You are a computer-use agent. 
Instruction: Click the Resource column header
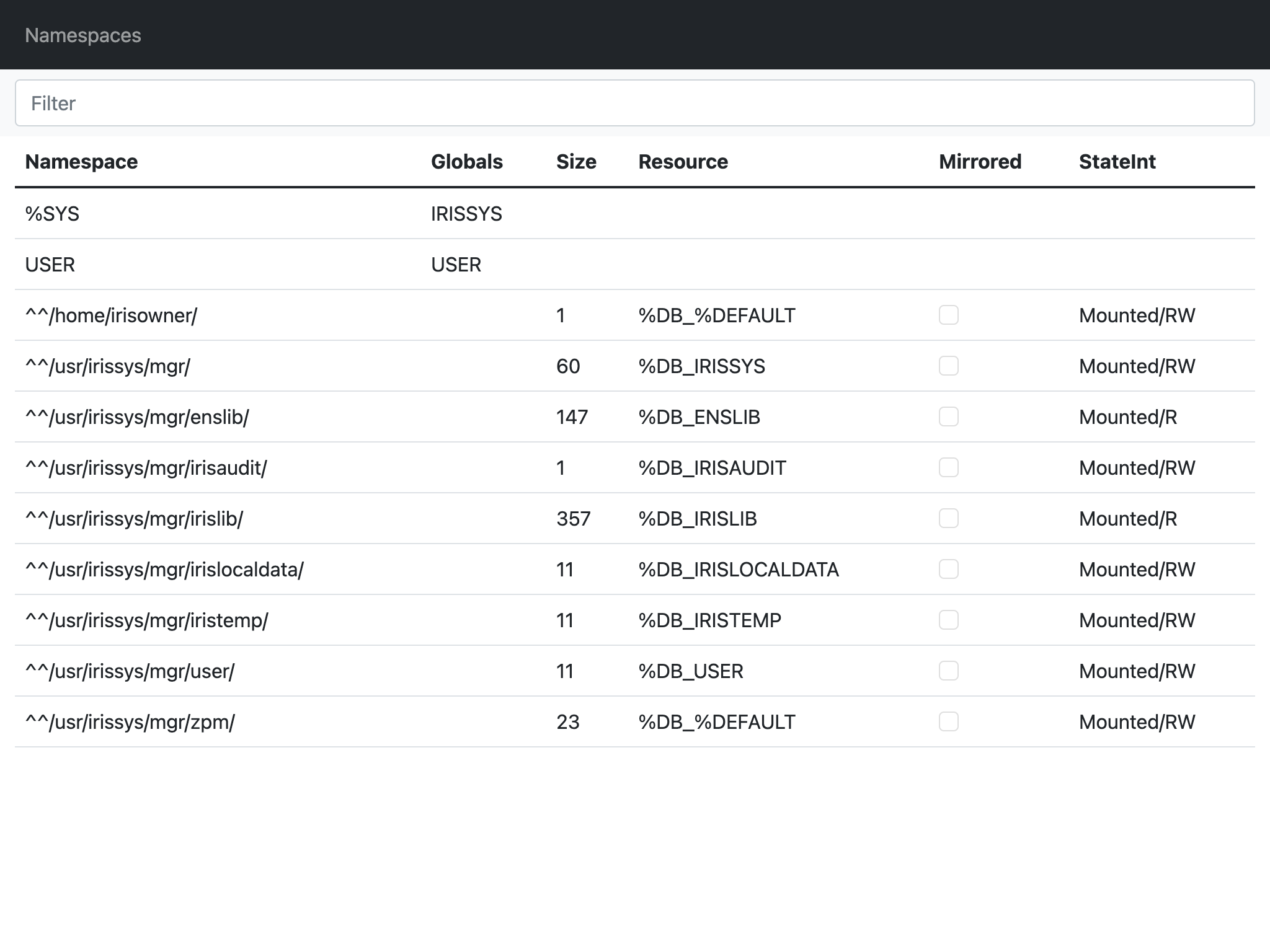click(683, 162)
